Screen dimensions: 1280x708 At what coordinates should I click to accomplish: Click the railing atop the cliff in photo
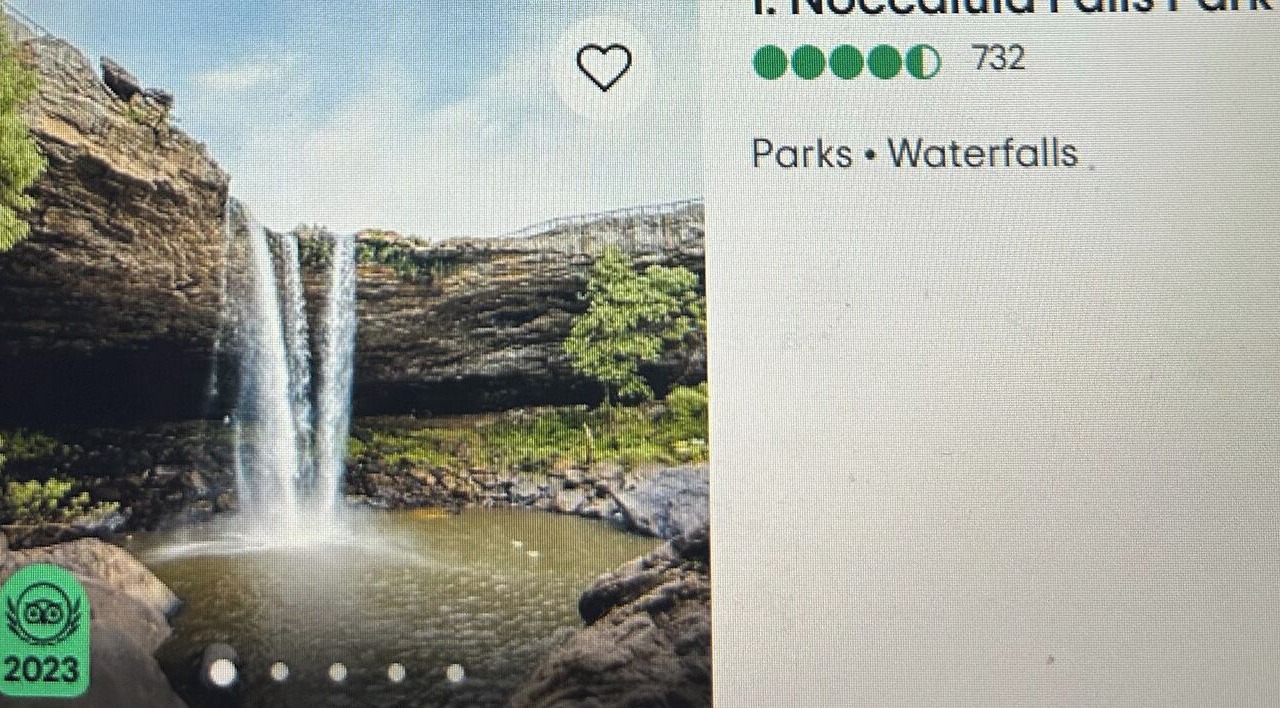point(610,220)
